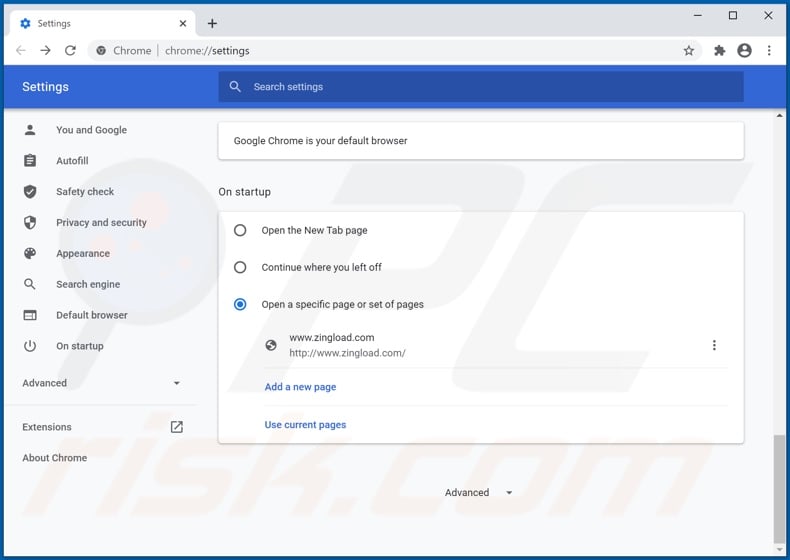The height and width of the screenshot is (560, 790).
Task: Select Open a specific page option
Action: point(240,304)
